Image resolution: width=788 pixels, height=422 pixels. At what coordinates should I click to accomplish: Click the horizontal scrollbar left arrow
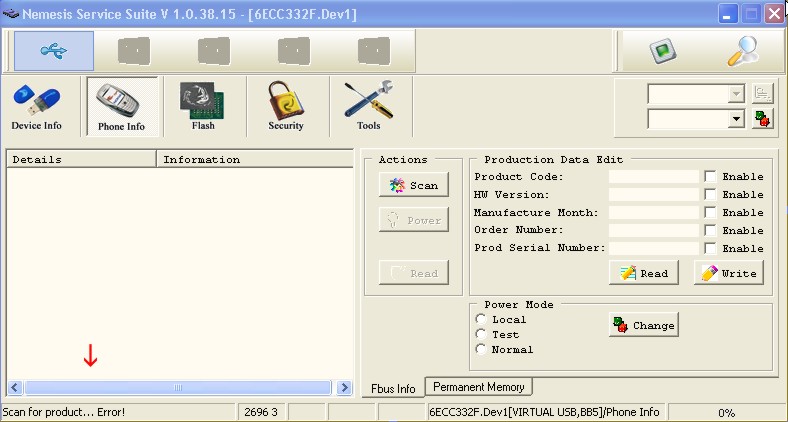(15, 387)
